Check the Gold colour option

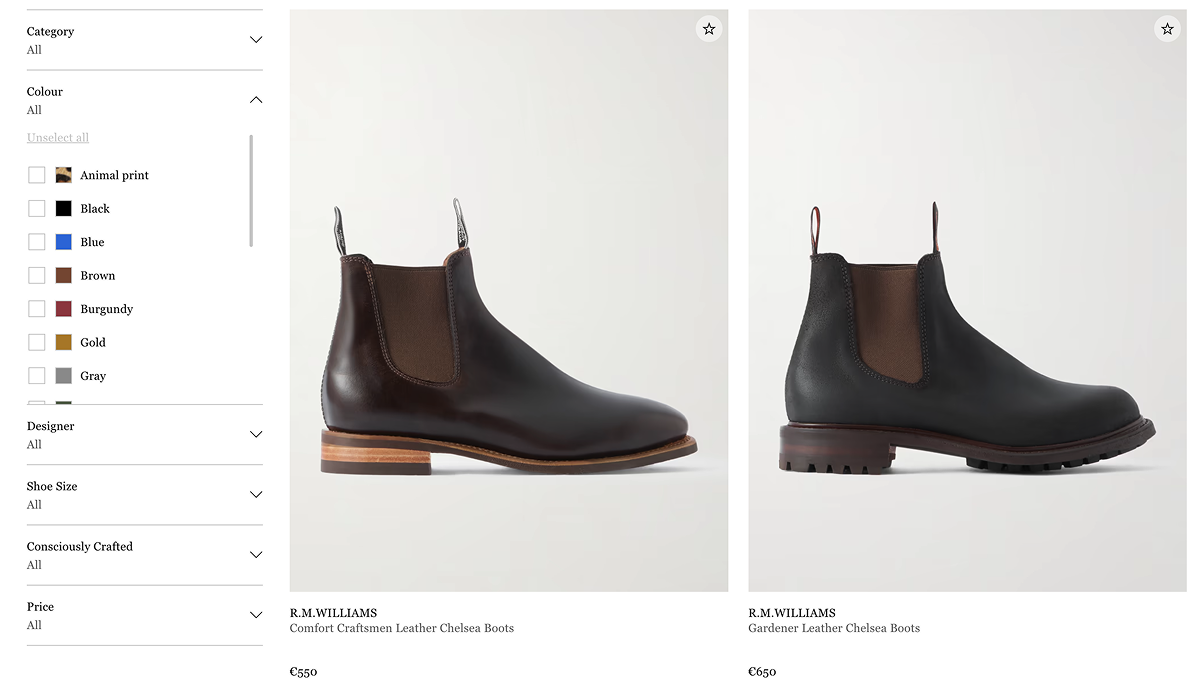pyautogui.click(x=37, y=342)
